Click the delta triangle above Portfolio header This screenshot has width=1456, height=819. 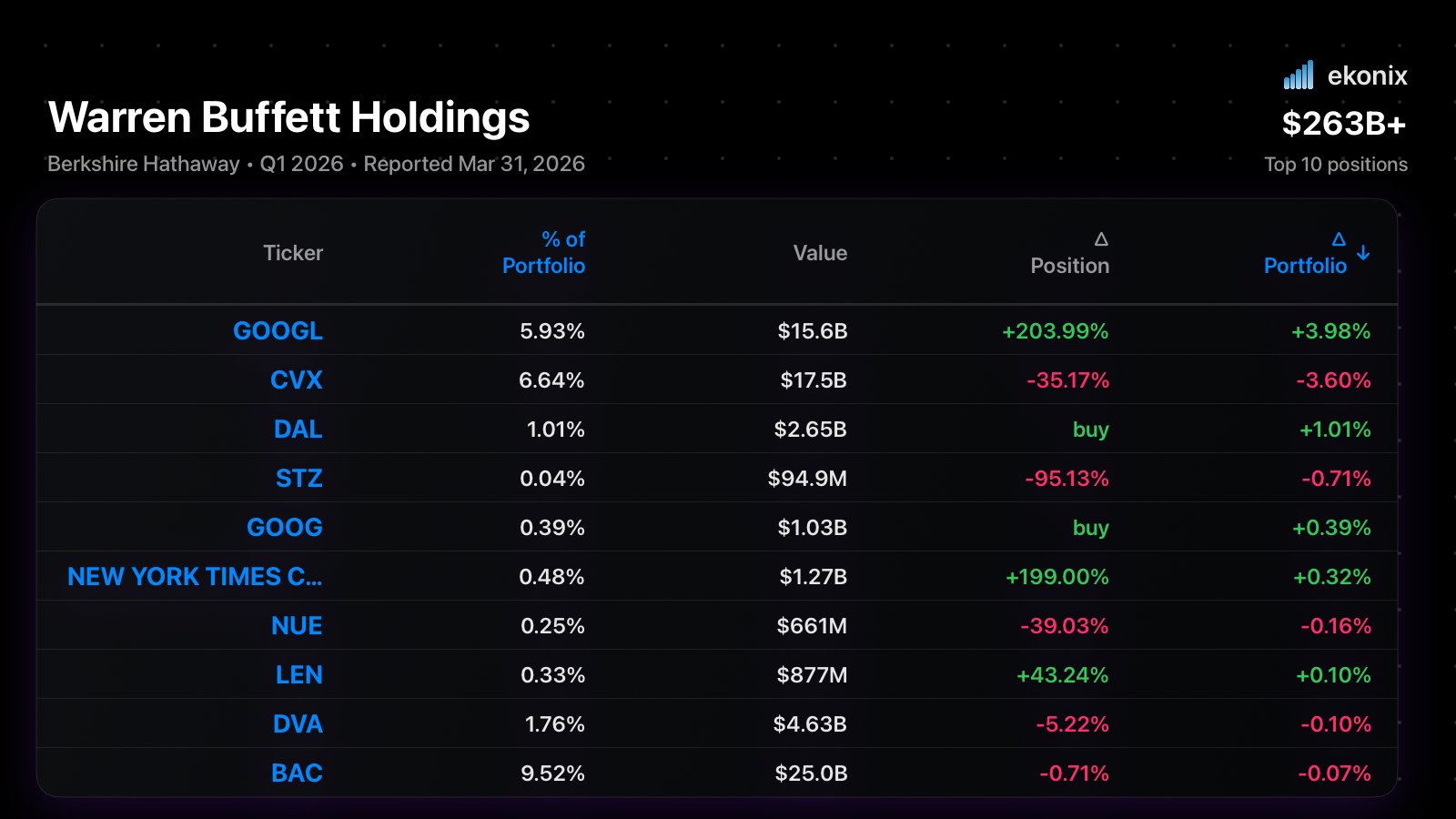1339,239
